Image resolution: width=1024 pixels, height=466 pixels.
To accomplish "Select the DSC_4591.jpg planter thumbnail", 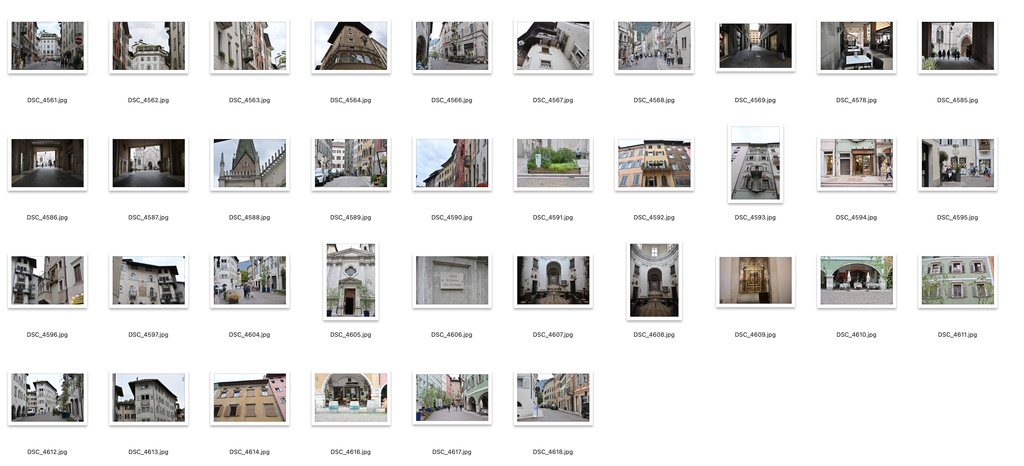I will click(553, 163).
